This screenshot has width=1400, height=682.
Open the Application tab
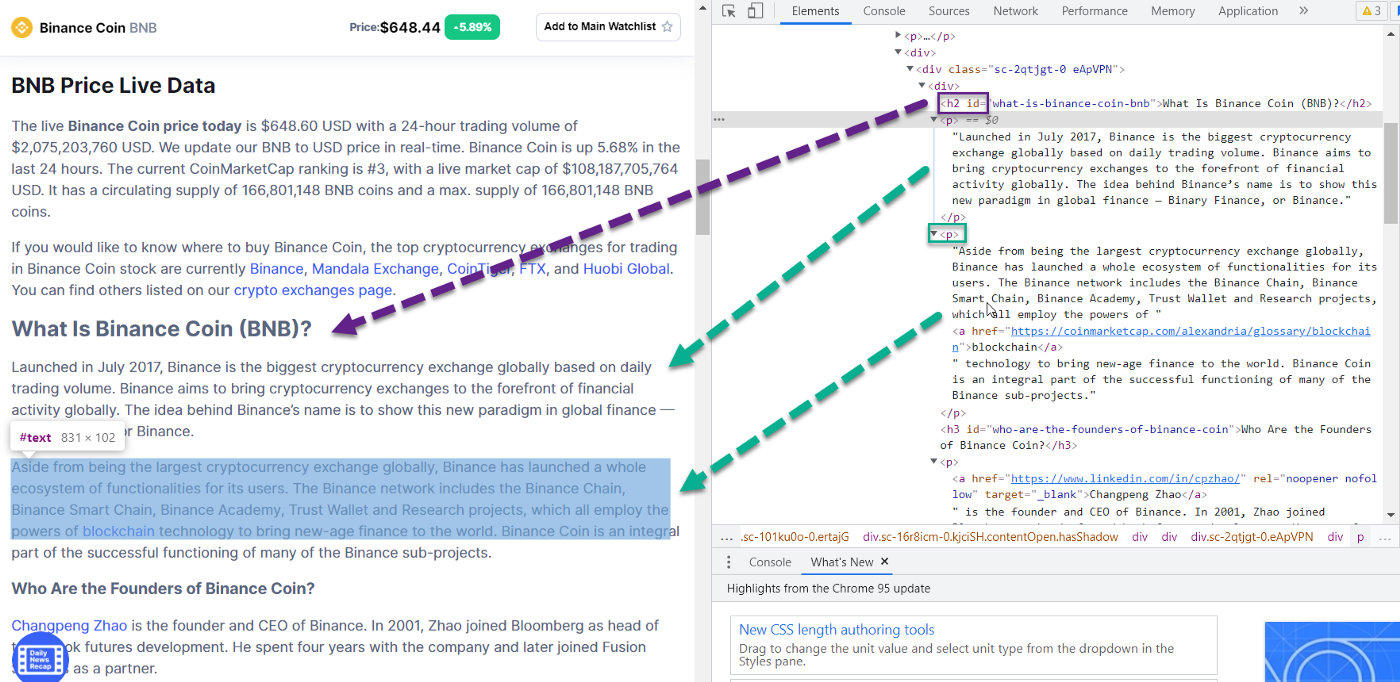pyautogui.click(x=1247, y=11)
